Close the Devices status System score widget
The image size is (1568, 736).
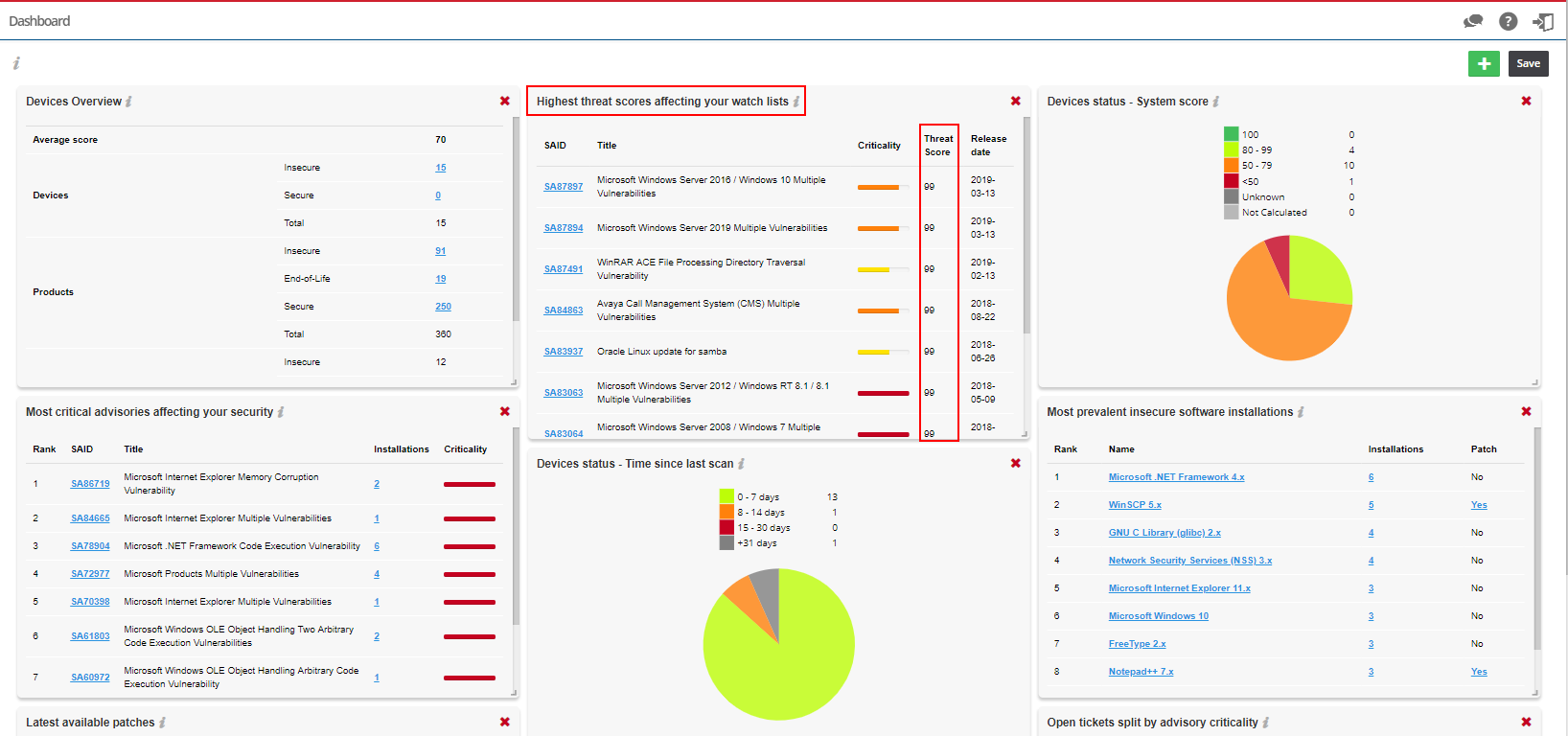tap(1527, 102)
